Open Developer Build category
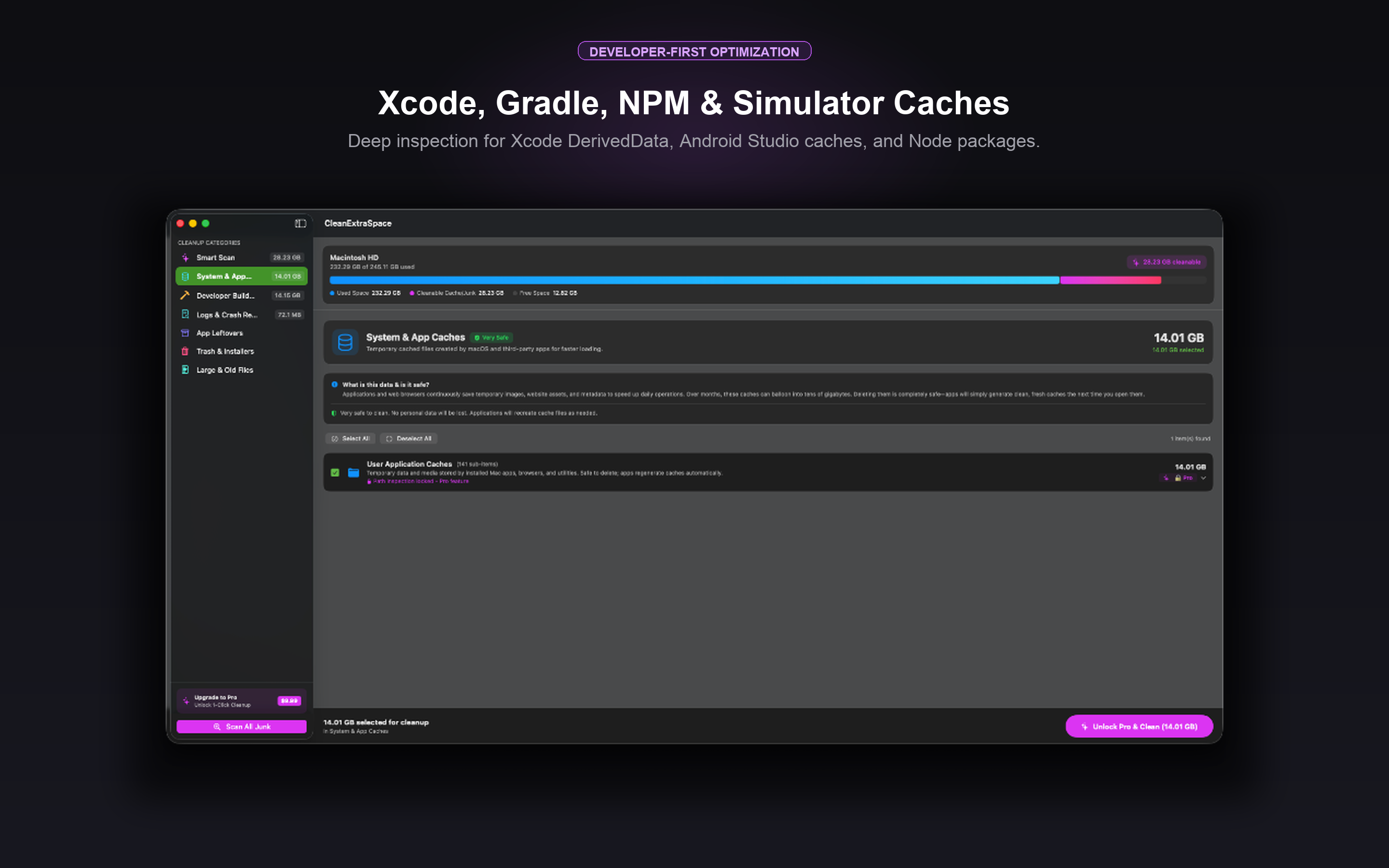The width and height of the screenshot is (1389, 868). pos(242,296)
